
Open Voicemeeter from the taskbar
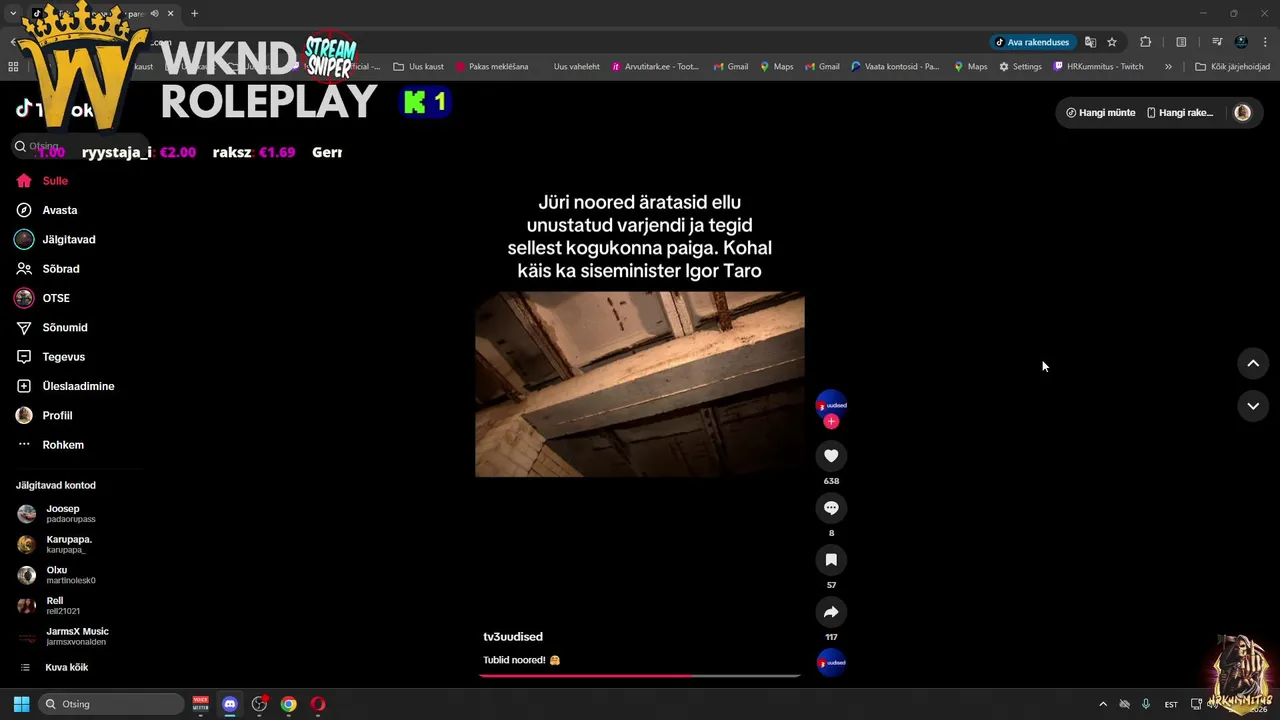pyautogui.click(x=201, y=704)
